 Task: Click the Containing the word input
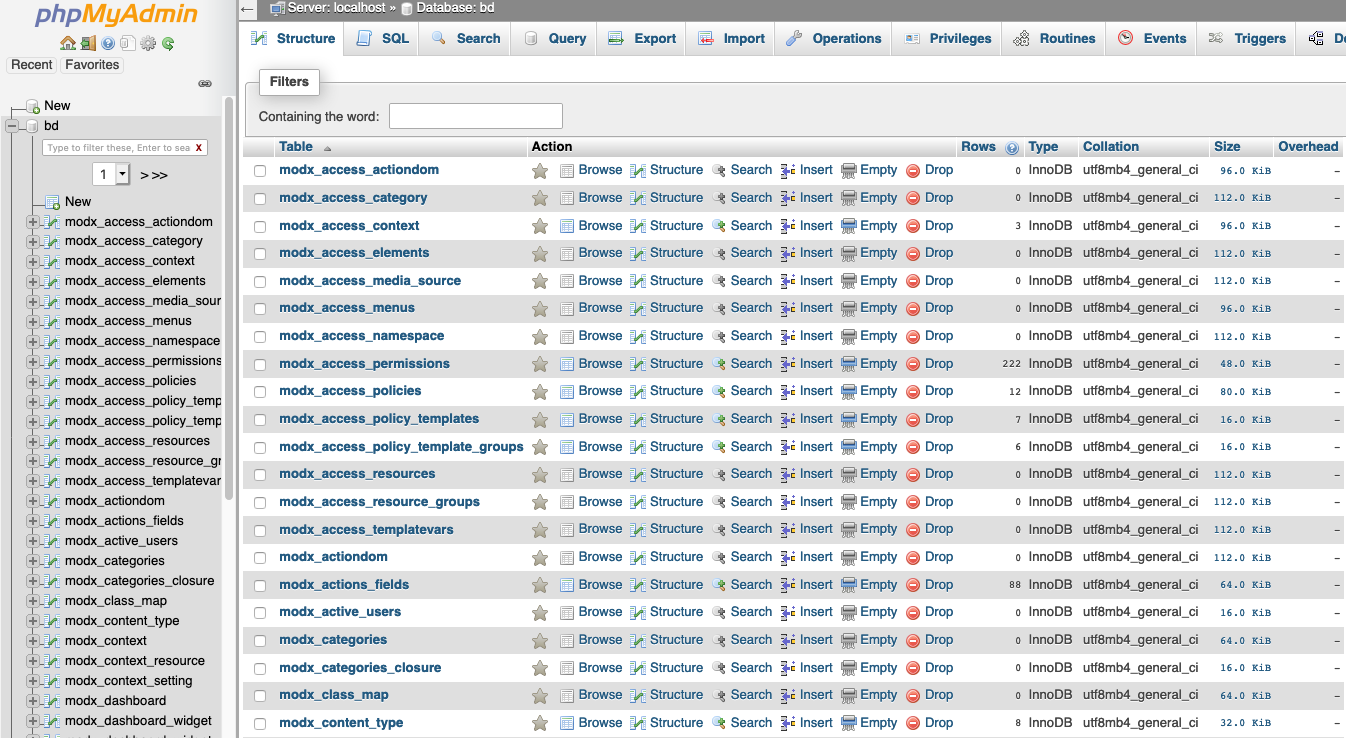[476, 116]
